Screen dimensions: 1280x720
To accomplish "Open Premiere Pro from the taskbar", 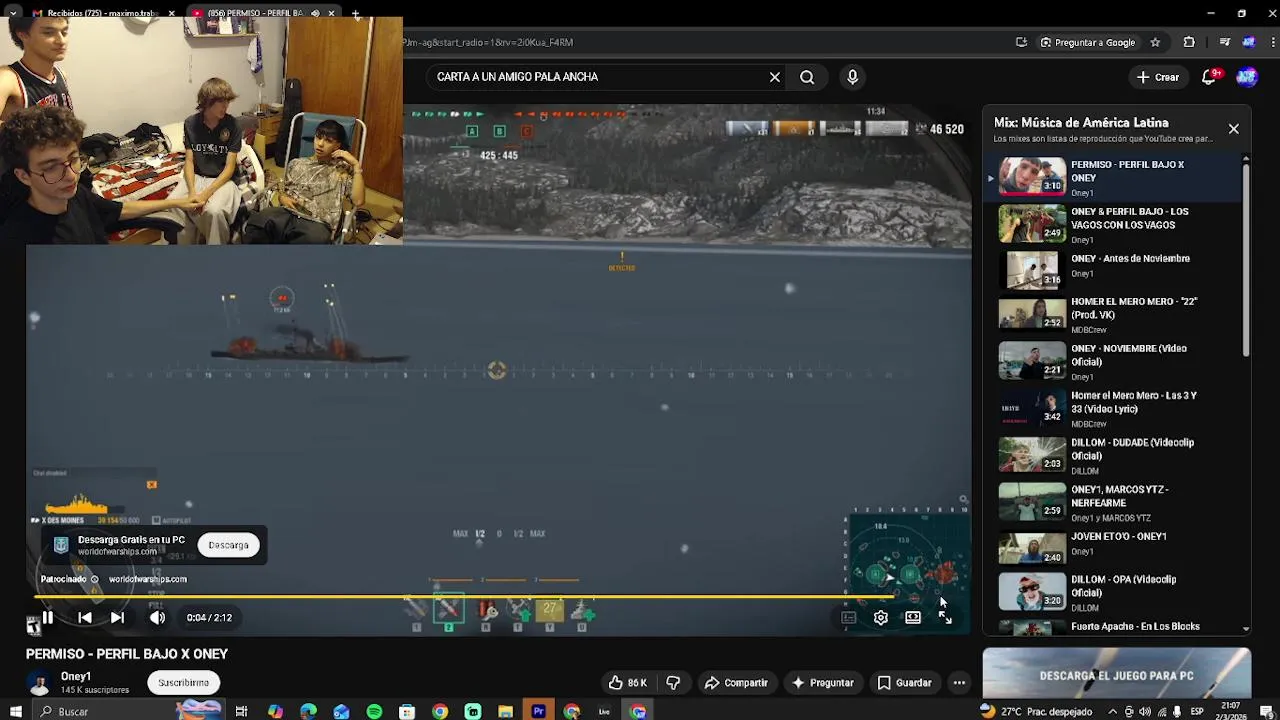I will [538, 711].
